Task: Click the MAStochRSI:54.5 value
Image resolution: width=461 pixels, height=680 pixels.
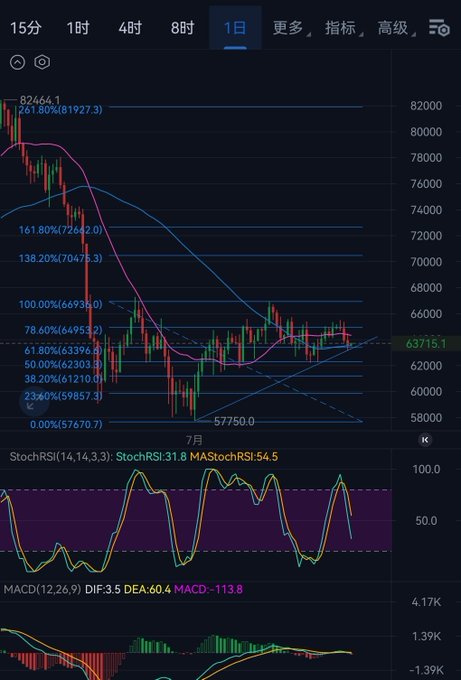Action: pos(234,457)
